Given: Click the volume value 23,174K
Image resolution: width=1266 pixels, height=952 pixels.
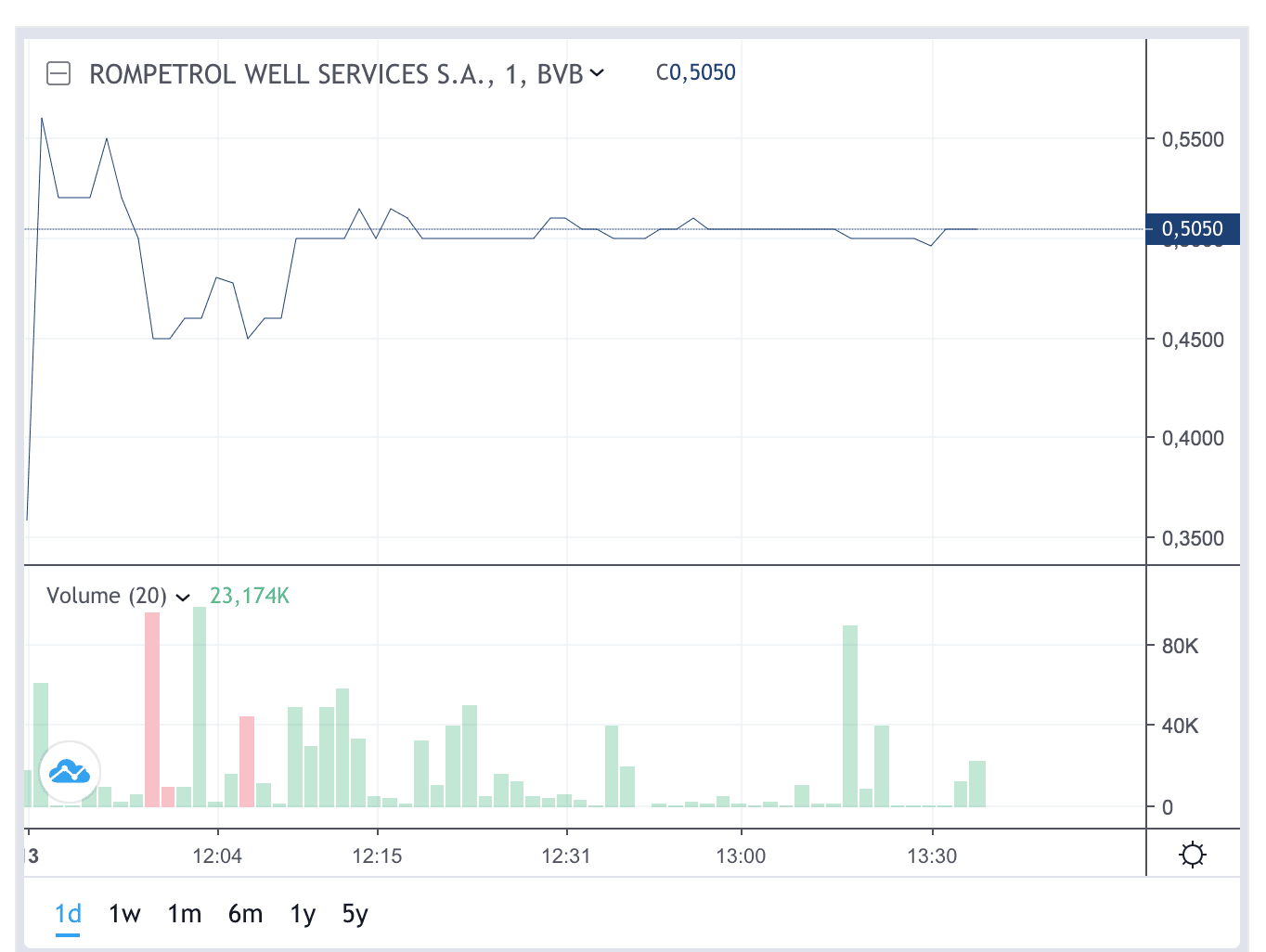Looking at the screenshot, I should 250,596.
